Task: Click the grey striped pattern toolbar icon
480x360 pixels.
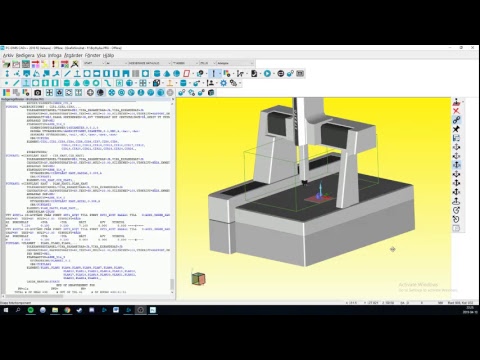Action: [x=136, y=73]
